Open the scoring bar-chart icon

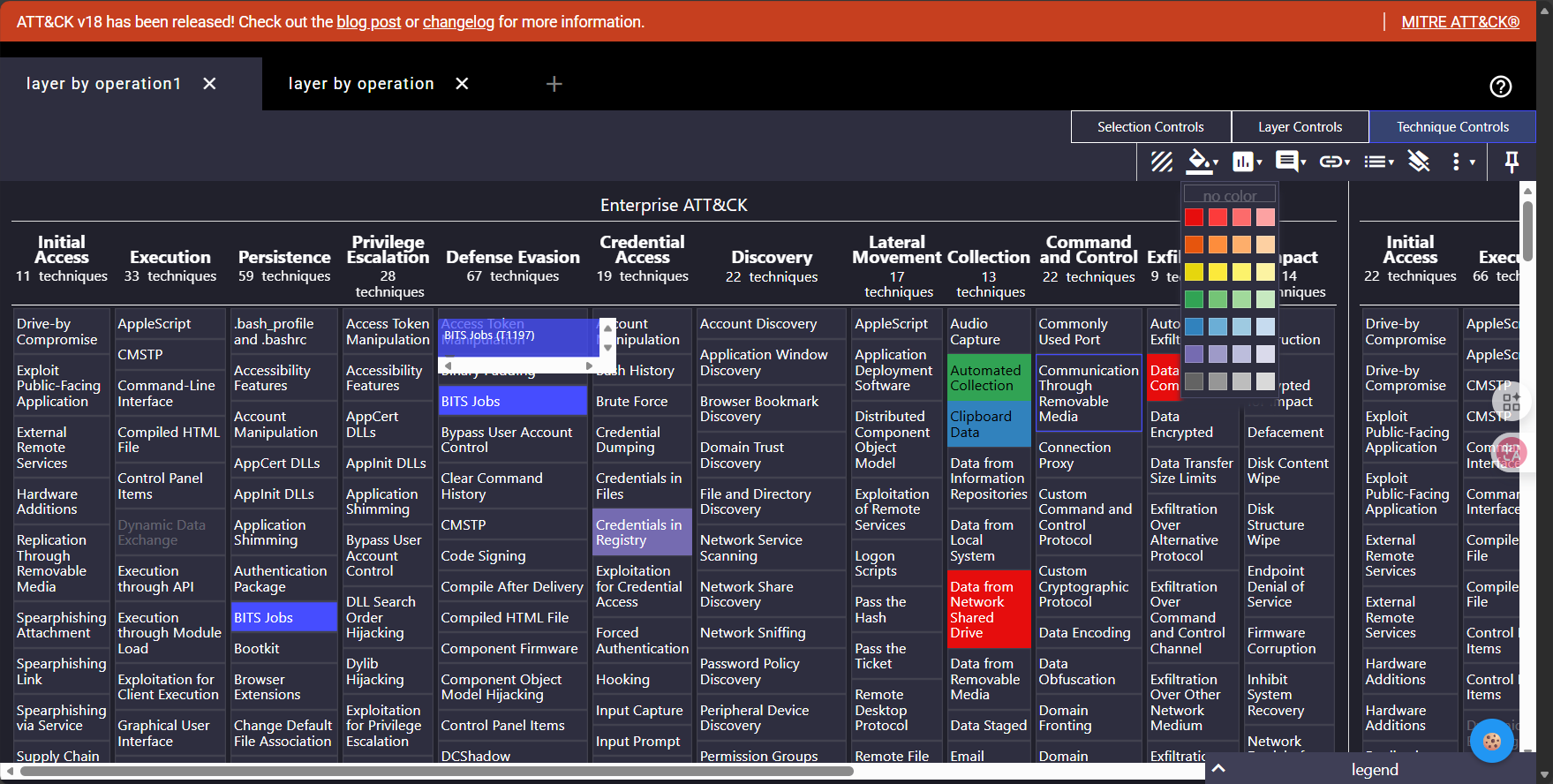coord(1247,162)
